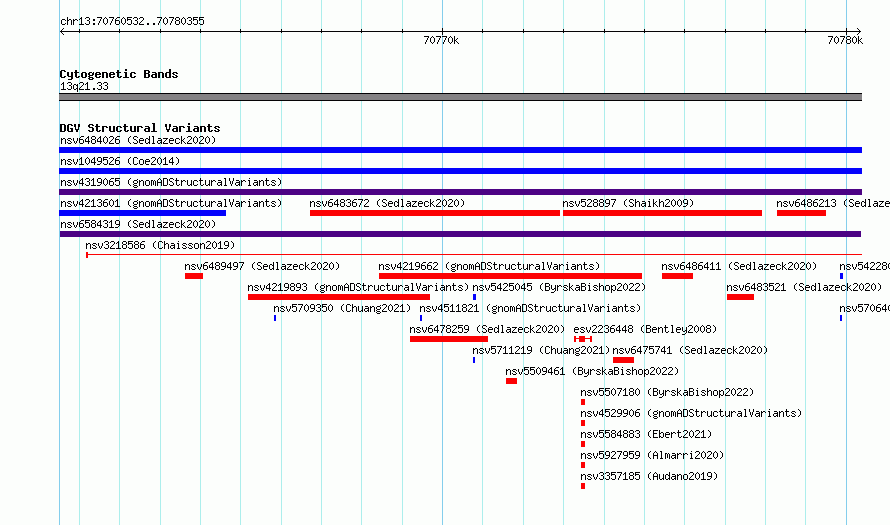
Task: Click the red bar under nsv6483521
Action: pyautogui.click(x=740, y=297)
